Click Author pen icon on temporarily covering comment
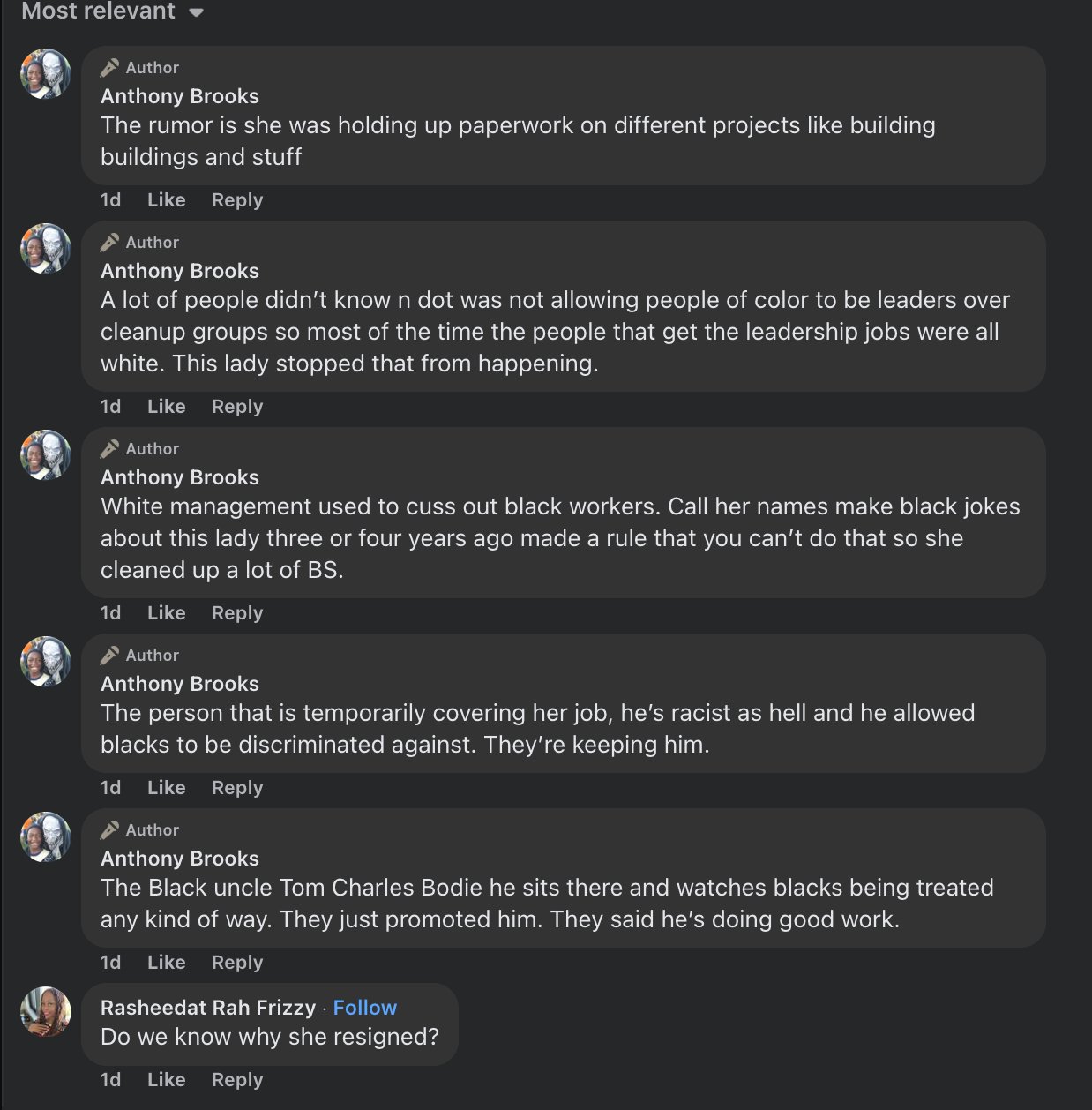 click(x=109, y=656)
